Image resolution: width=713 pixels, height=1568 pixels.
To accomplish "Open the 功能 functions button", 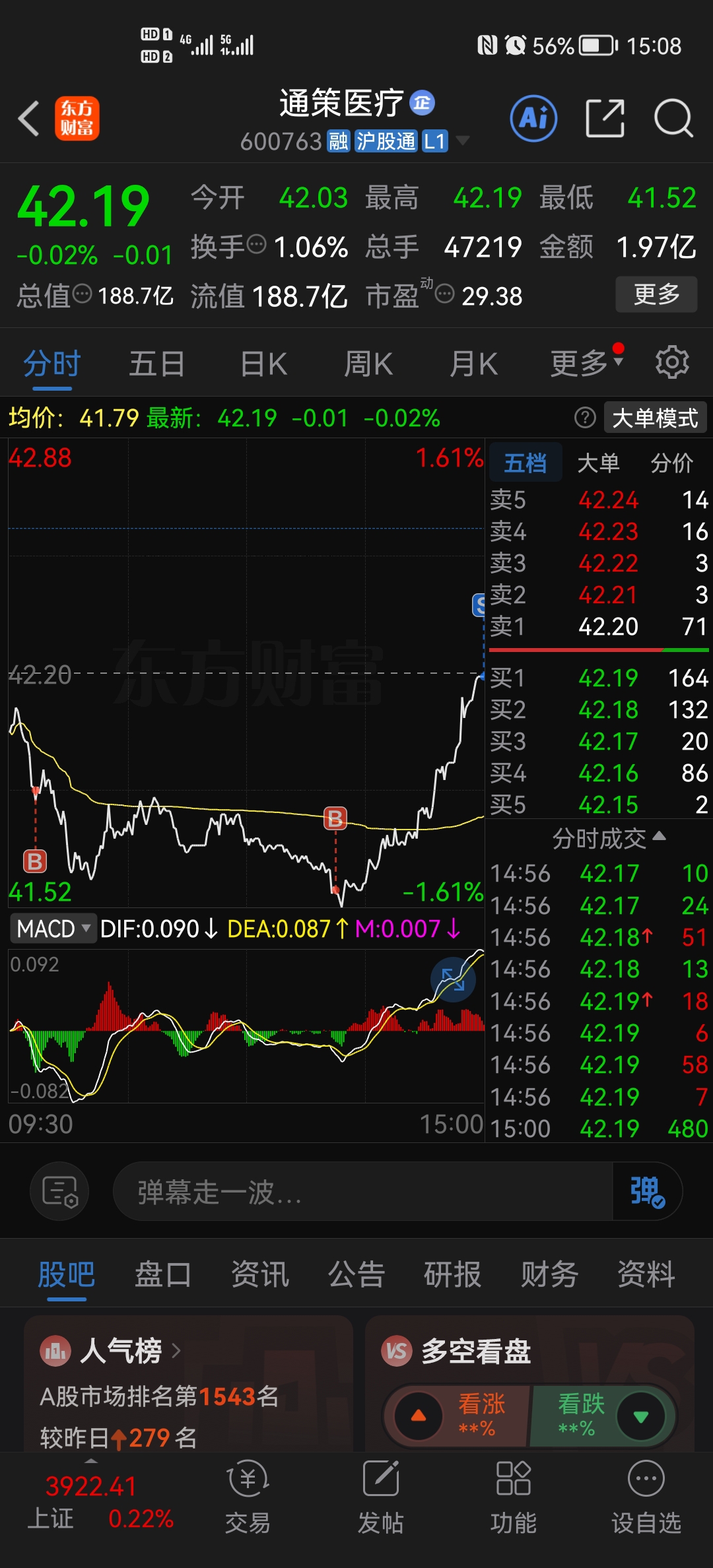I will [513, 1497].
